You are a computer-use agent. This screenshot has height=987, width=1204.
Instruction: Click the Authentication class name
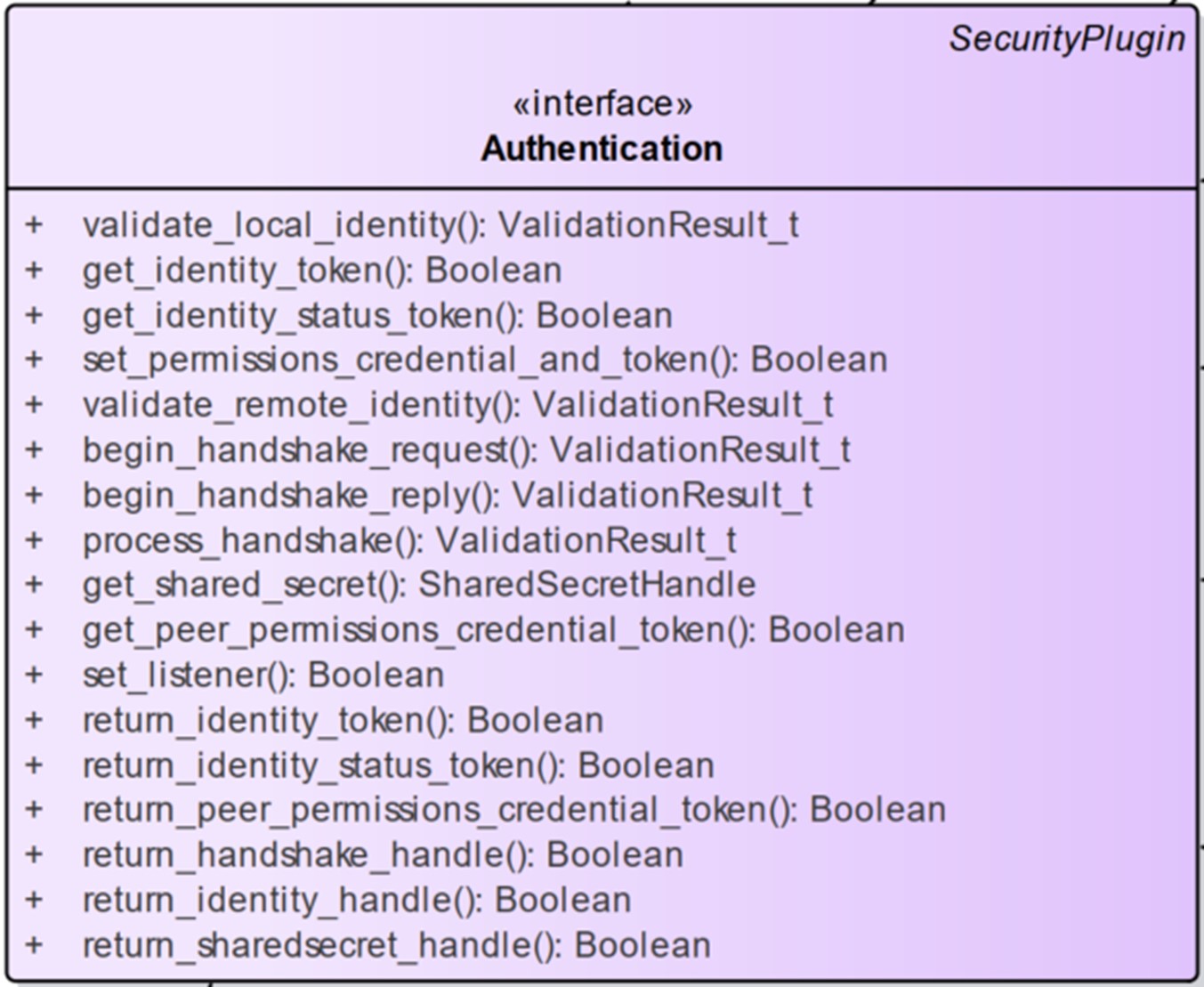(x=602, y=149)
